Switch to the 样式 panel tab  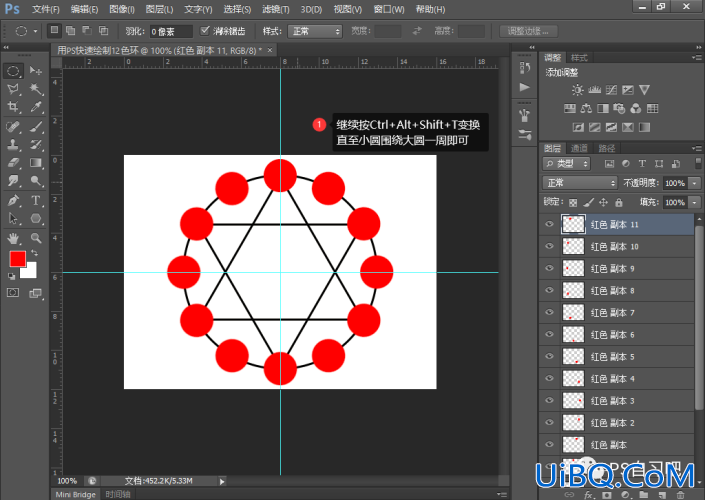(x=579, y=58)
